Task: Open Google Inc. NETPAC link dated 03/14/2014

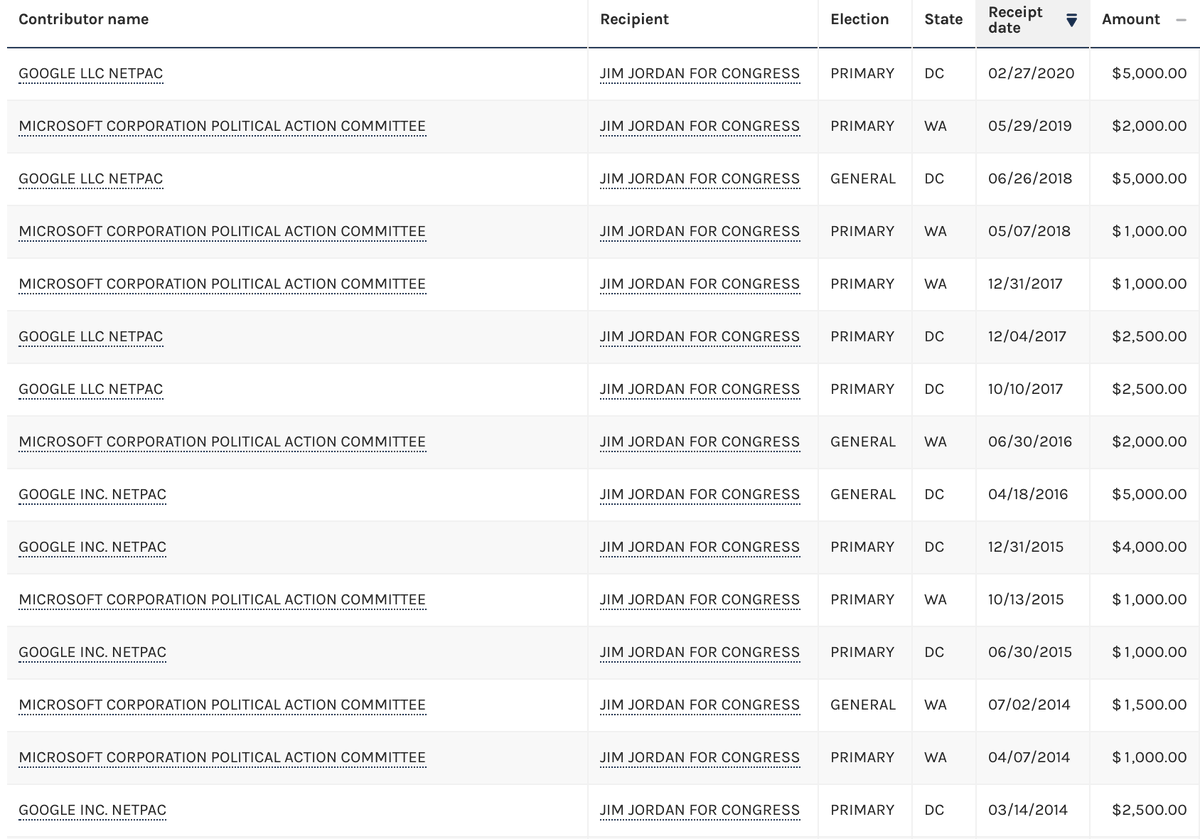Action: pos(93,810)
